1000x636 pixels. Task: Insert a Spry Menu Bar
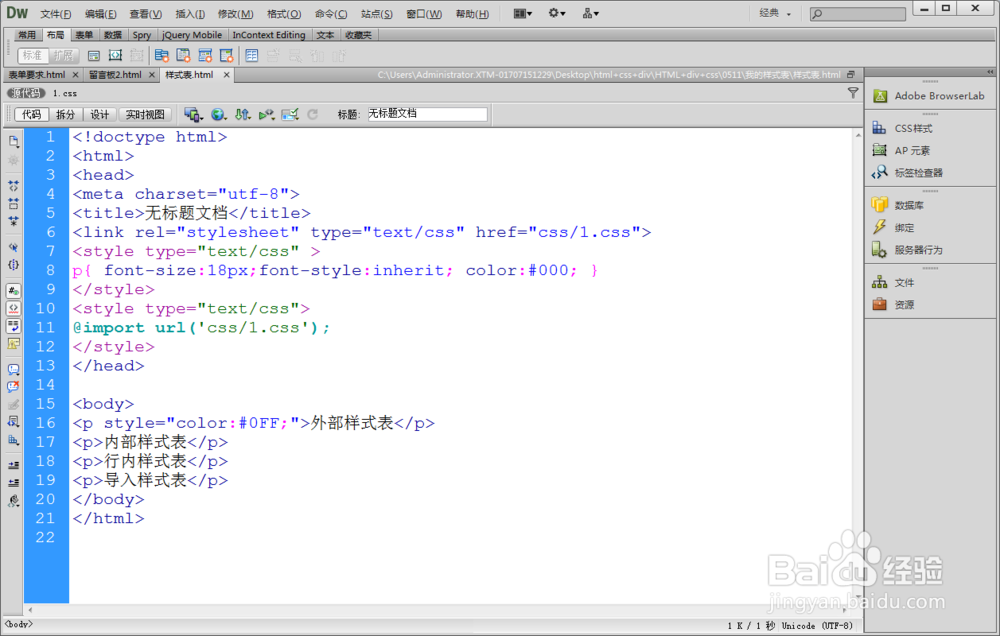click(161, 56)
